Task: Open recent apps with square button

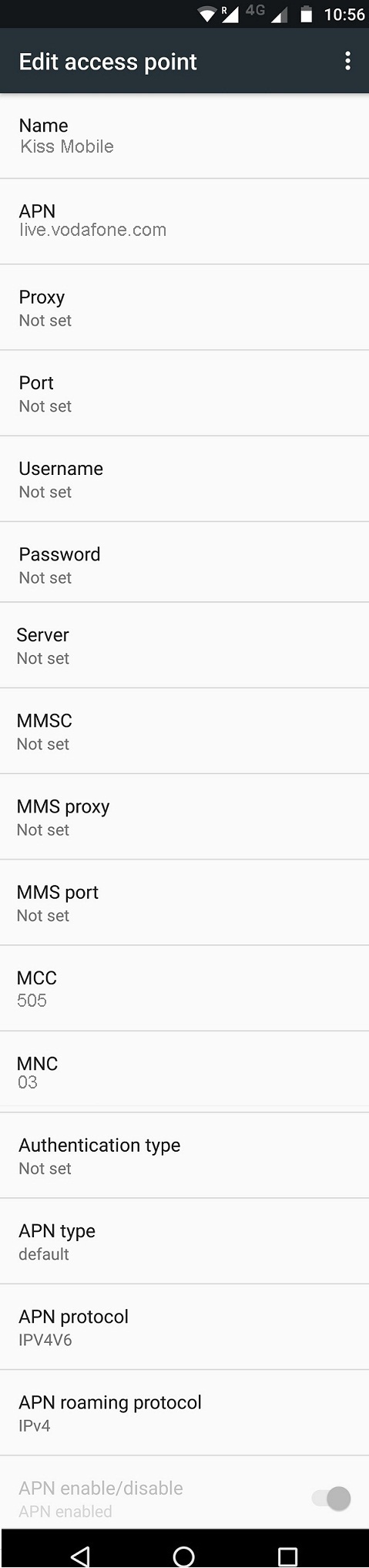Action: tap(287, 1555)
